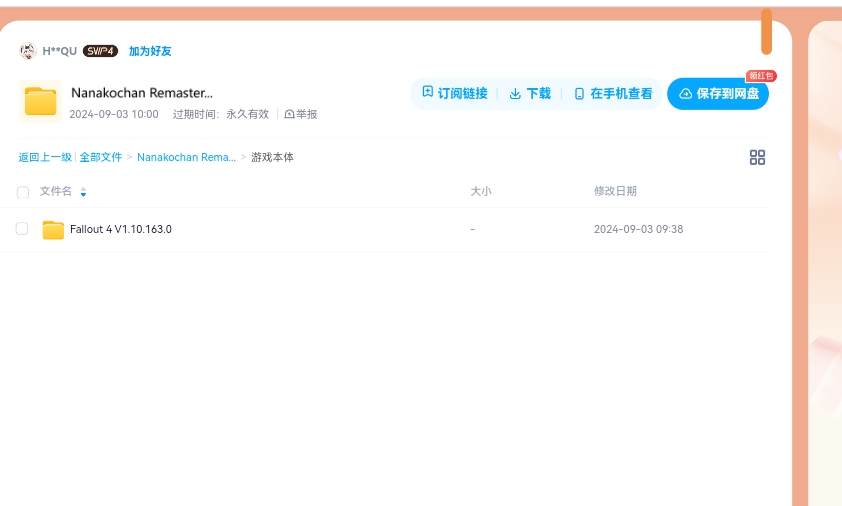Screen dimensions: 842x506
Task: Click the Fallout 4 folder icon
Action: [x=53, y=230]
